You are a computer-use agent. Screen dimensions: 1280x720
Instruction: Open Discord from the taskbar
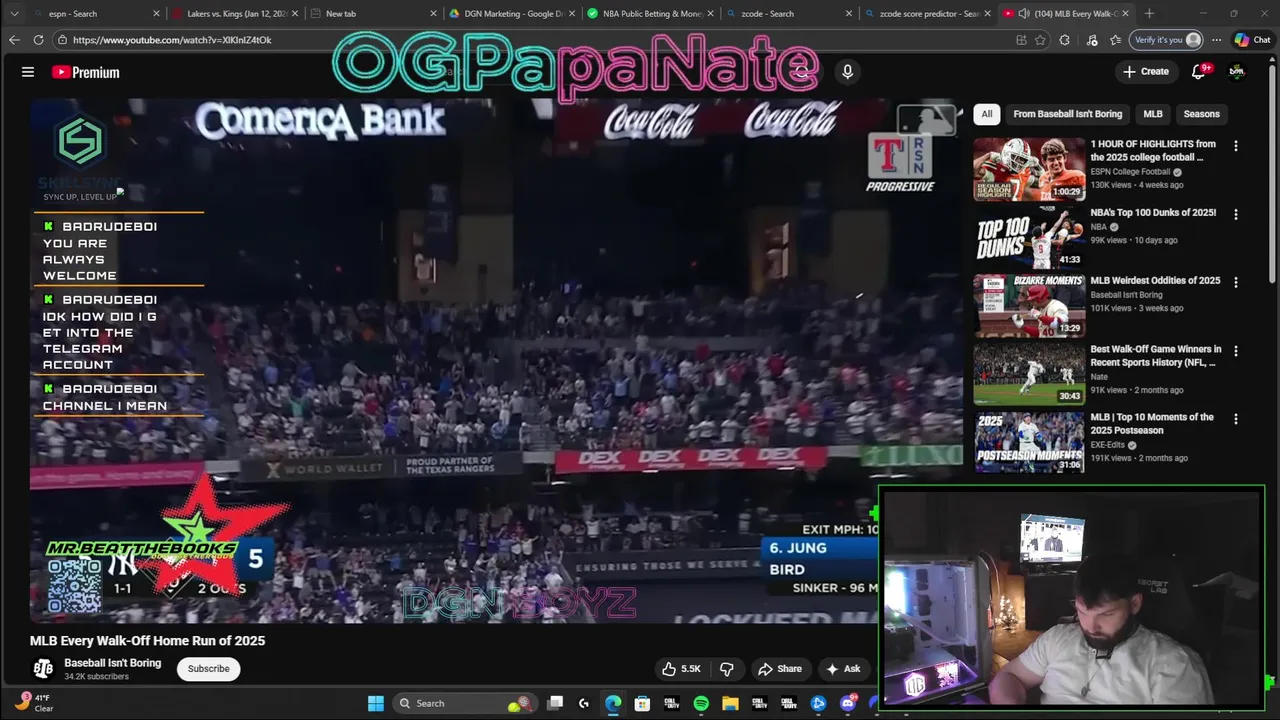[x=848, y=703]
